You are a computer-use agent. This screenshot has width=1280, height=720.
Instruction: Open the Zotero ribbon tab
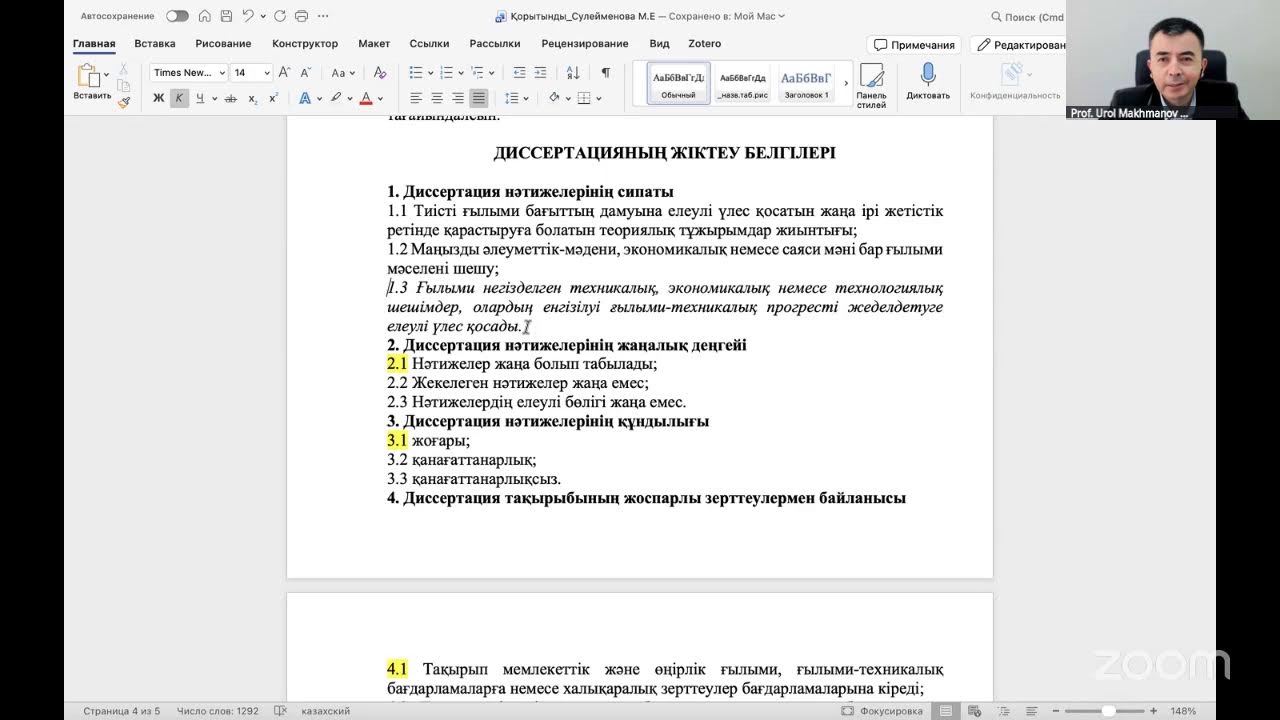[705, 44]
